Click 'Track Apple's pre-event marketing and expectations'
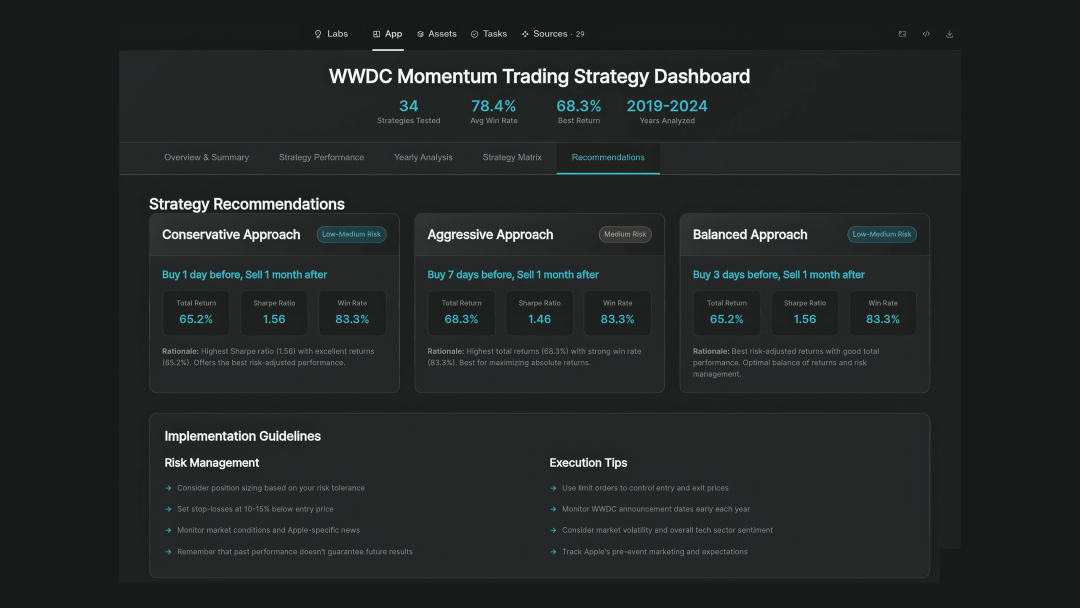 pos(654,552)
